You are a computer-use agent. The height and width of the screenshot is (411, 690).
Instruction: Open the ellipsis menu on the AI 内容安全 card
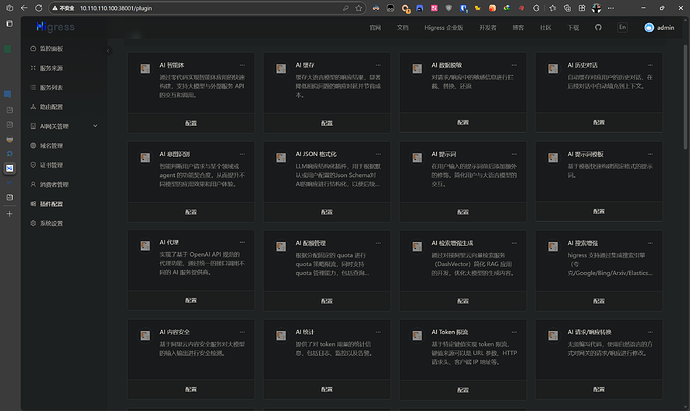(x=242, y=332)
